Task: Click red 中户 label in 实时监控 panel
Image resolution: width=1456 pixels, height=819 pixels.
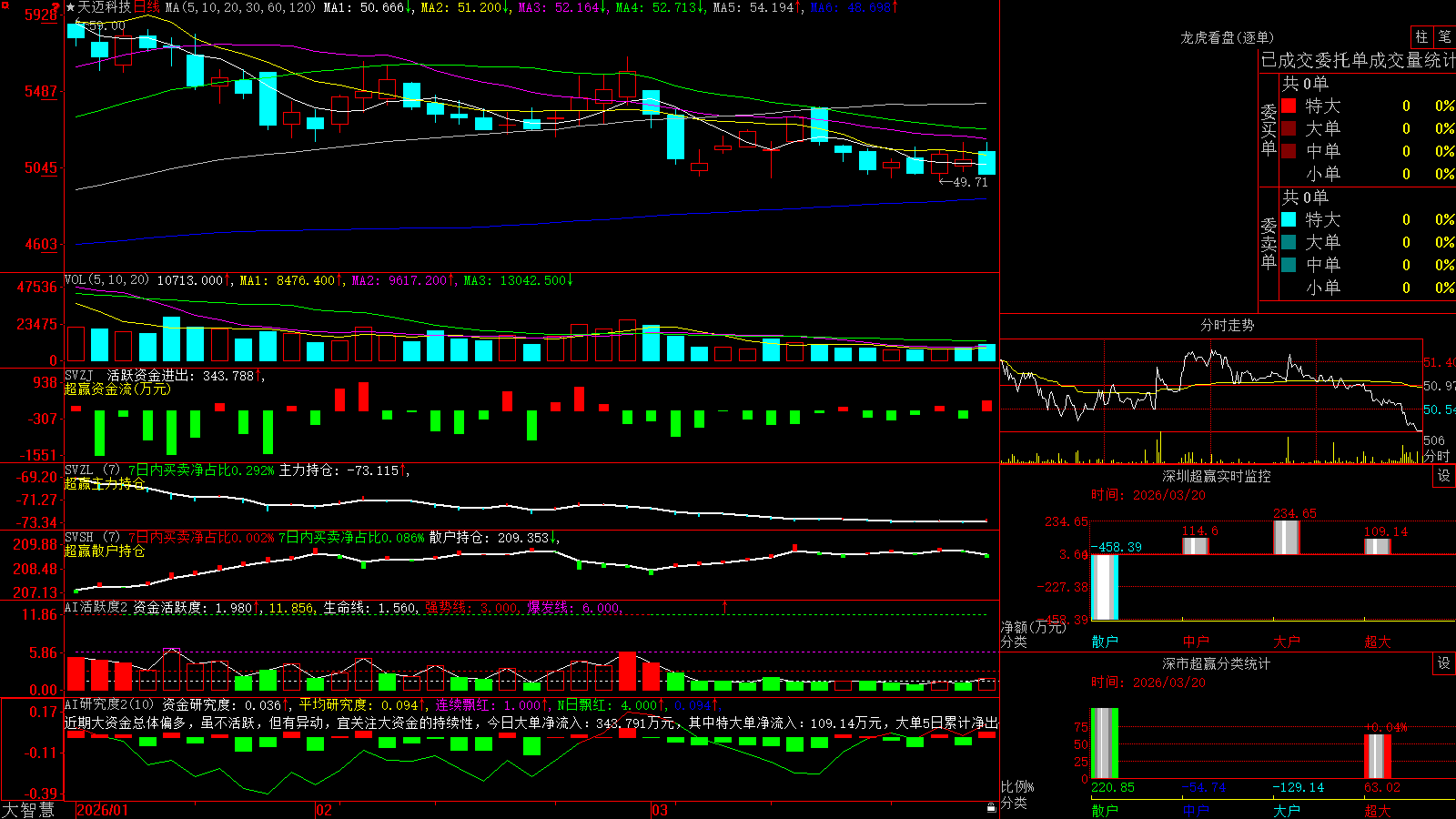Action: click(1196, 642)
